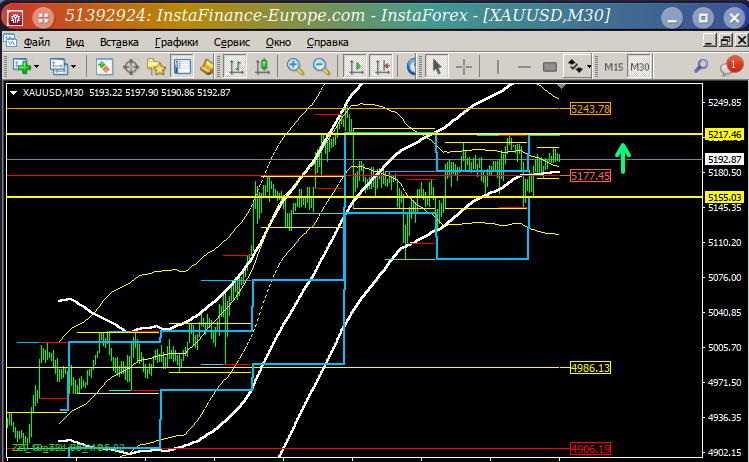Draw a vertical line tool

coord(498,66)
